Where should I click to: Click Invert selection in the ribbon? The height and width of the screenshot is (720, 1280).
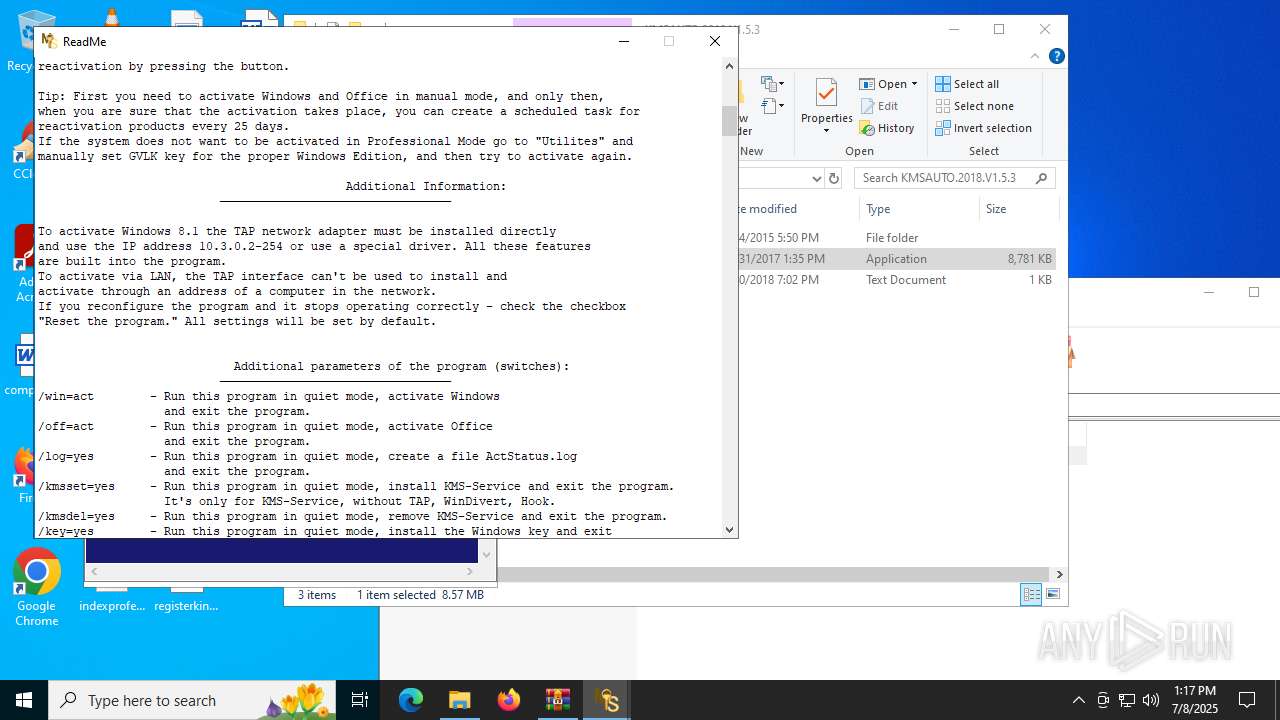983,128
